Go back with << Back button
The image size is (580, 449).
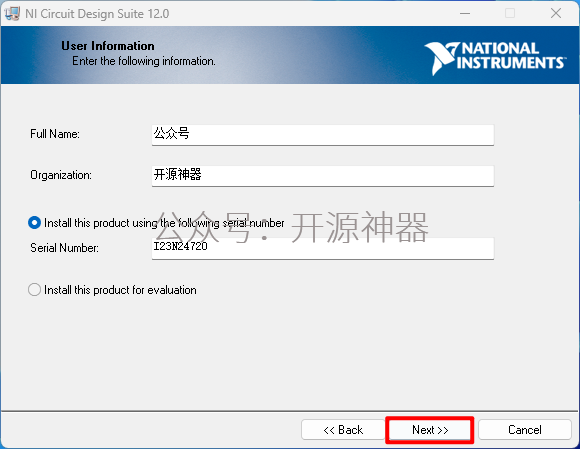[343, 430]
